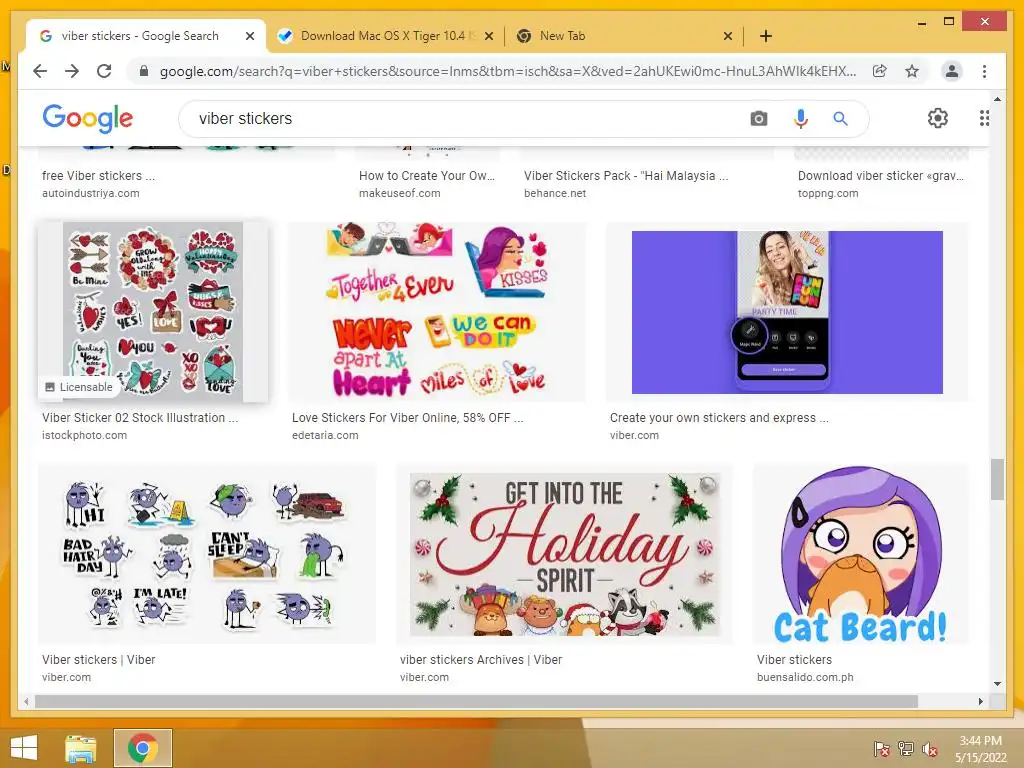The height and width of the screenshot is (768, 1024).
Task: Search by image camera icon
Action: point(759,119)
